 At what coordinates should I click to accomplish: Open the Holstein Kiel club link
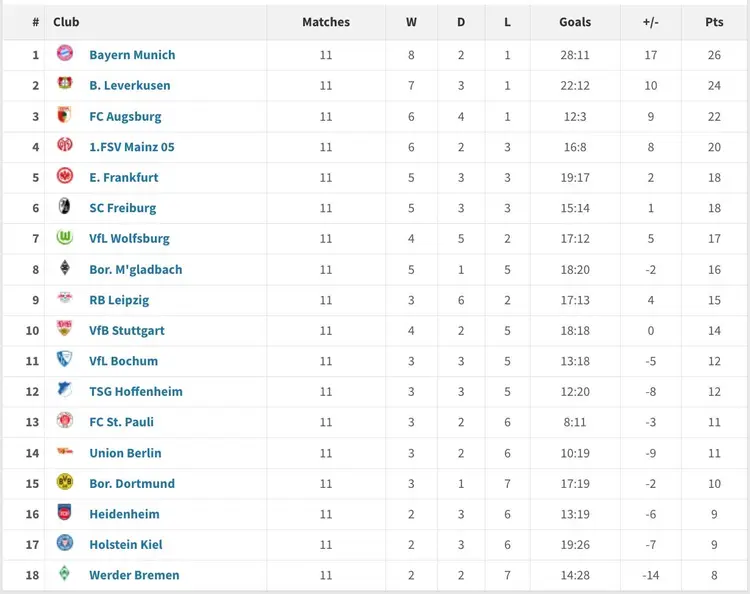126,545
